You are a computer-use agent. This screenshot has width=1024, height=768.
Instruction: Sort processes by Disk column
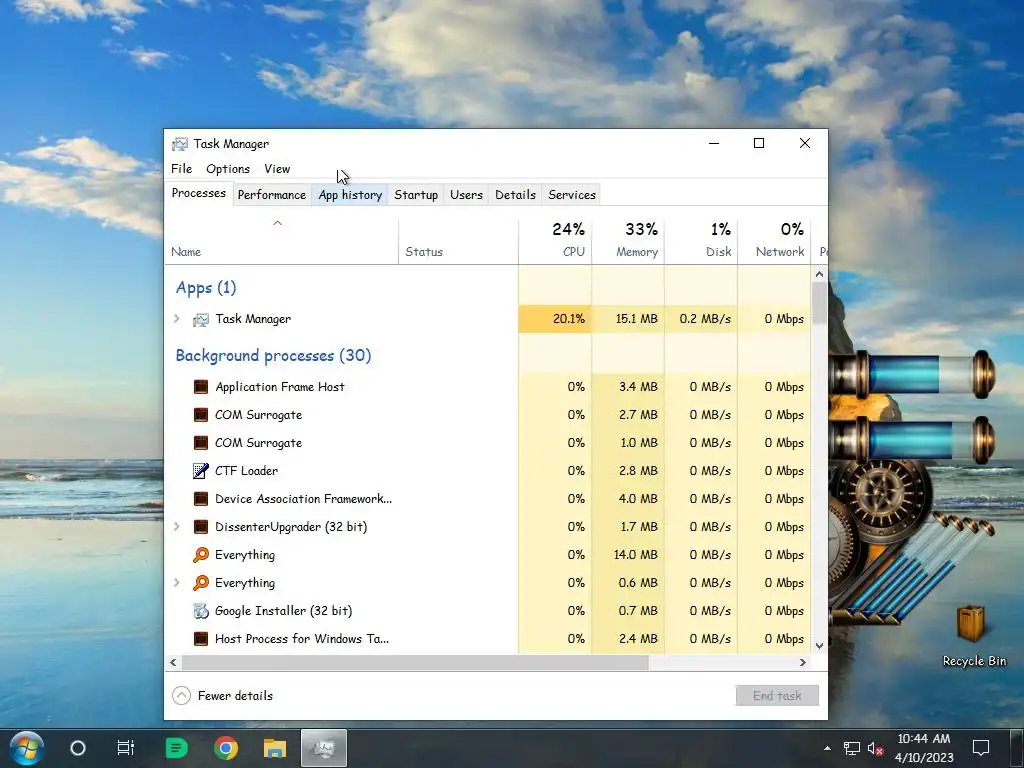tap(701, 242)
